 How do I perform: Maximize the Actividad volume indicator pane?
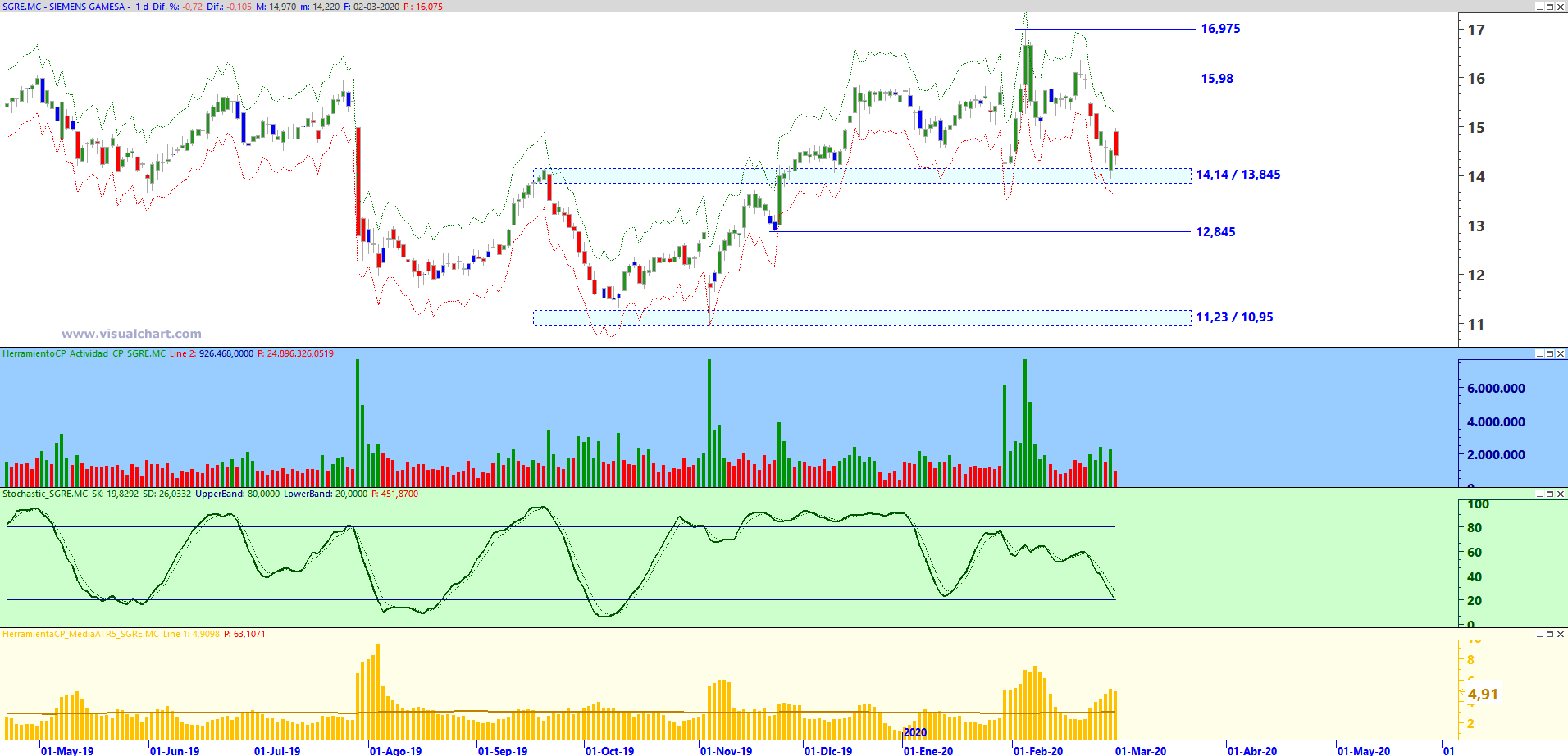click(x=1550, y=353)
